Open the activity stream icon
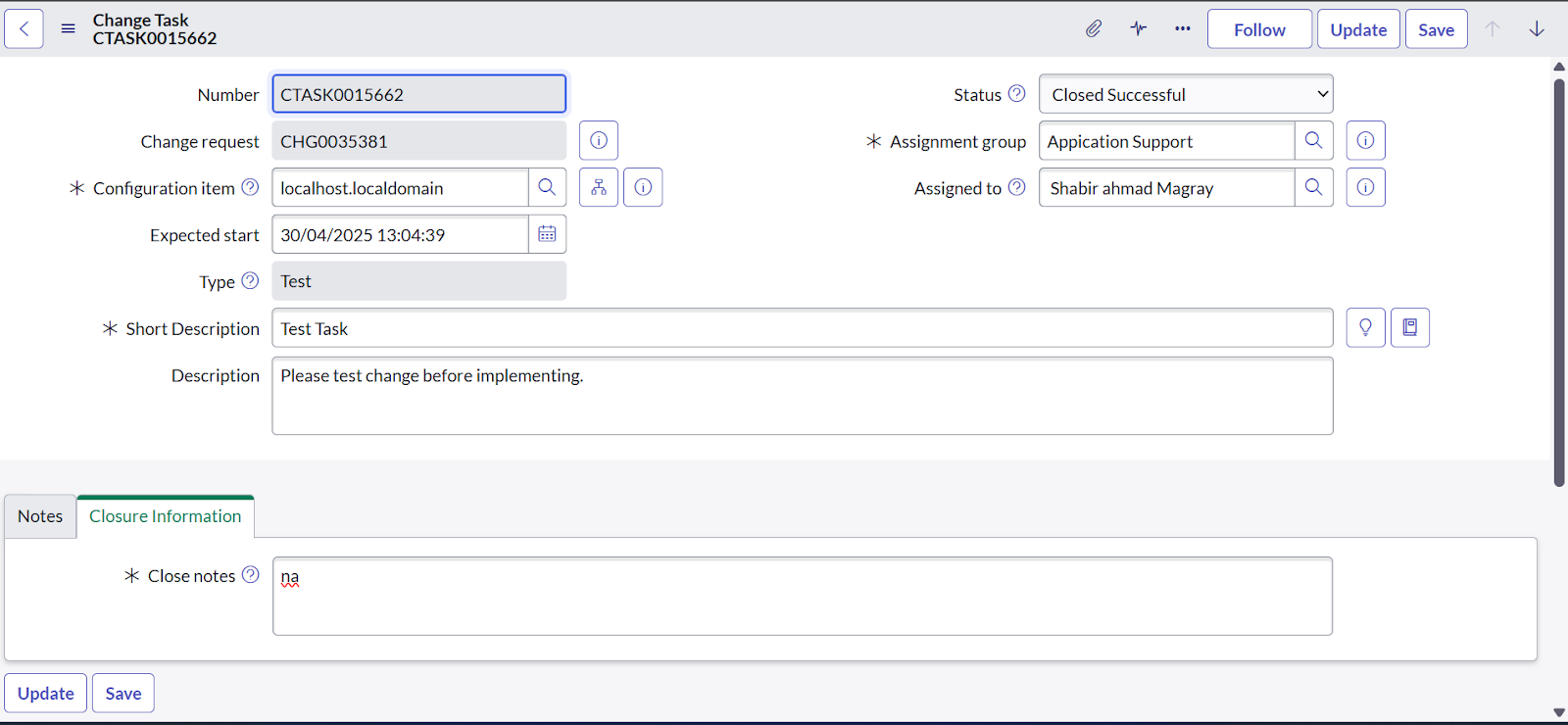1568x725 pixels. pos(1138,28)
